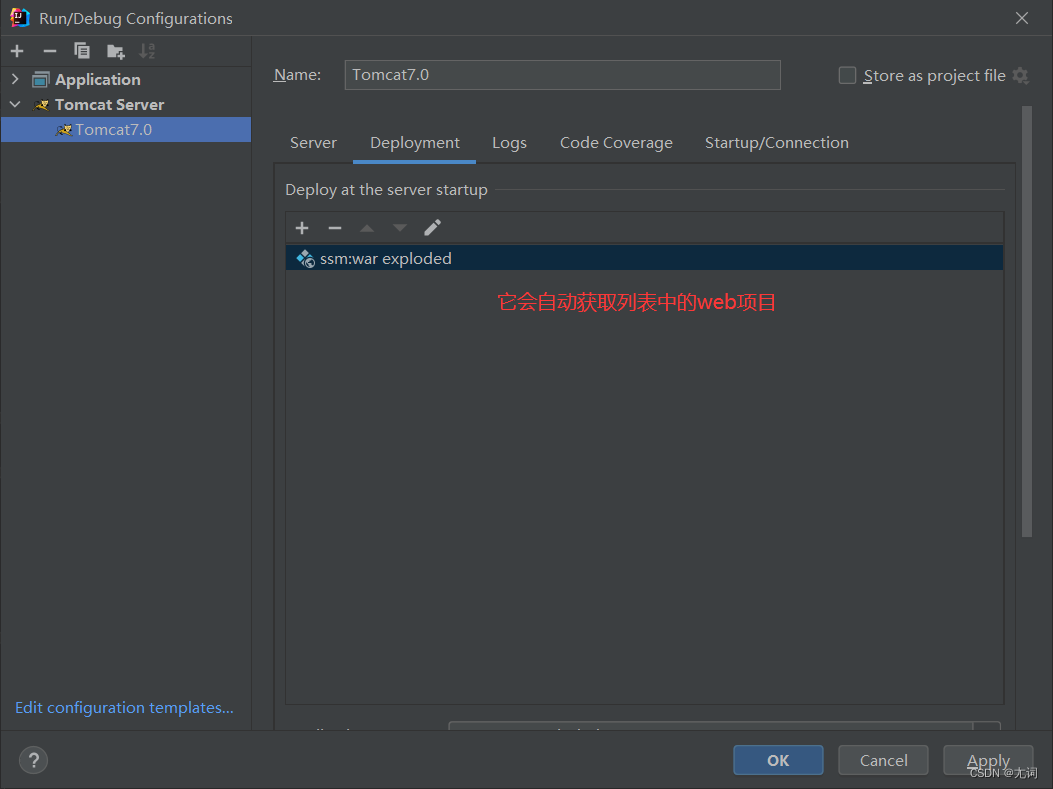Switch to the Server tab
This screenshot has width=1053, height=789.
314,143
